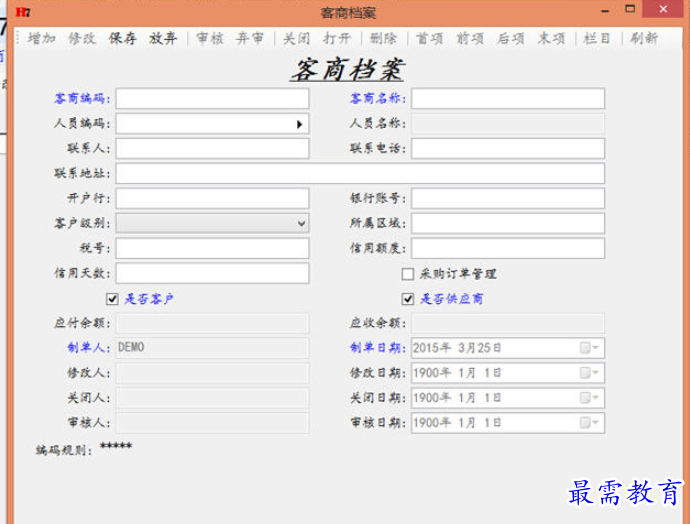The image size is (690, 524).
Task: Open the 制单日期 date picker dropdown
Action: 590,348
